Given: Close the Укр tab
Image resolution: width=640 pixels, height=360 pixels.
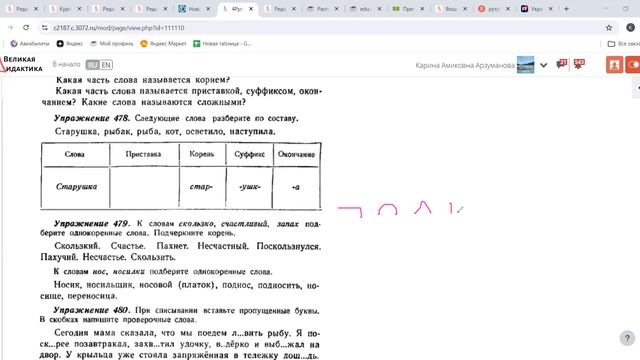Looking at the screenshot, I should pos(551,9).
